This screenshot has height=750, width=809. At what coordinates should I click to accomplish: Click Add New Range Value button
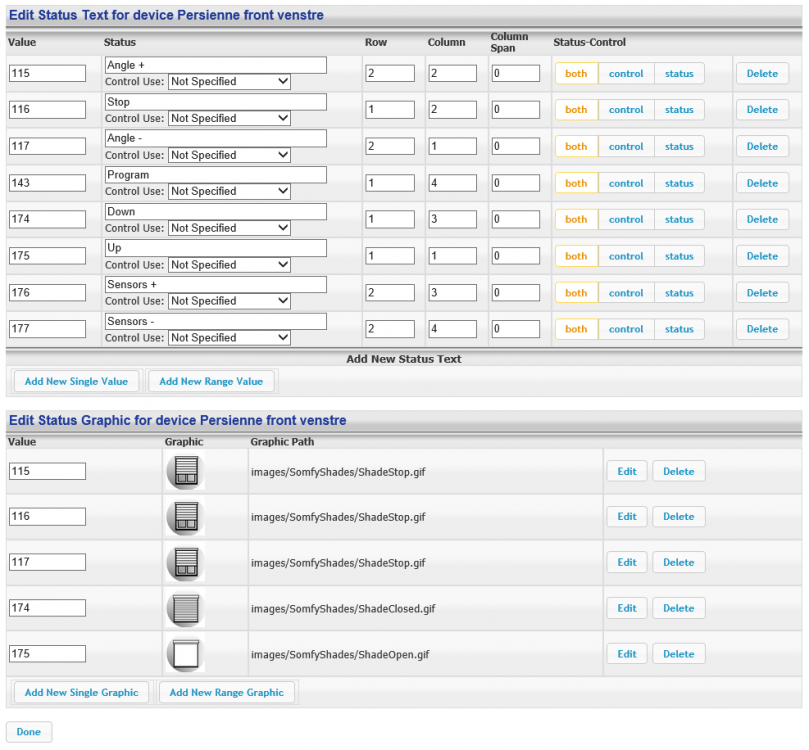[x=211, y=381]
